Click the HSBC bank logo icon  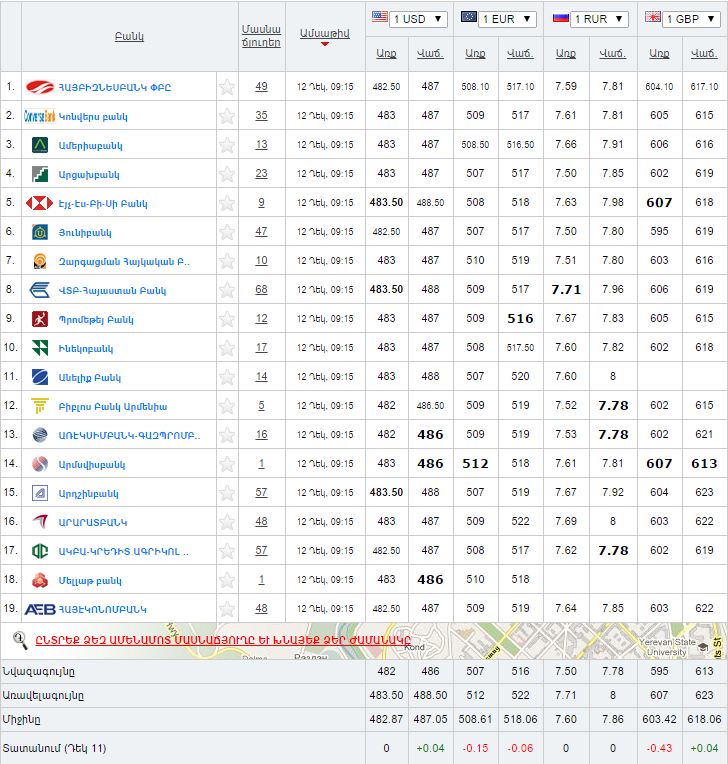(x=40, y=203)
